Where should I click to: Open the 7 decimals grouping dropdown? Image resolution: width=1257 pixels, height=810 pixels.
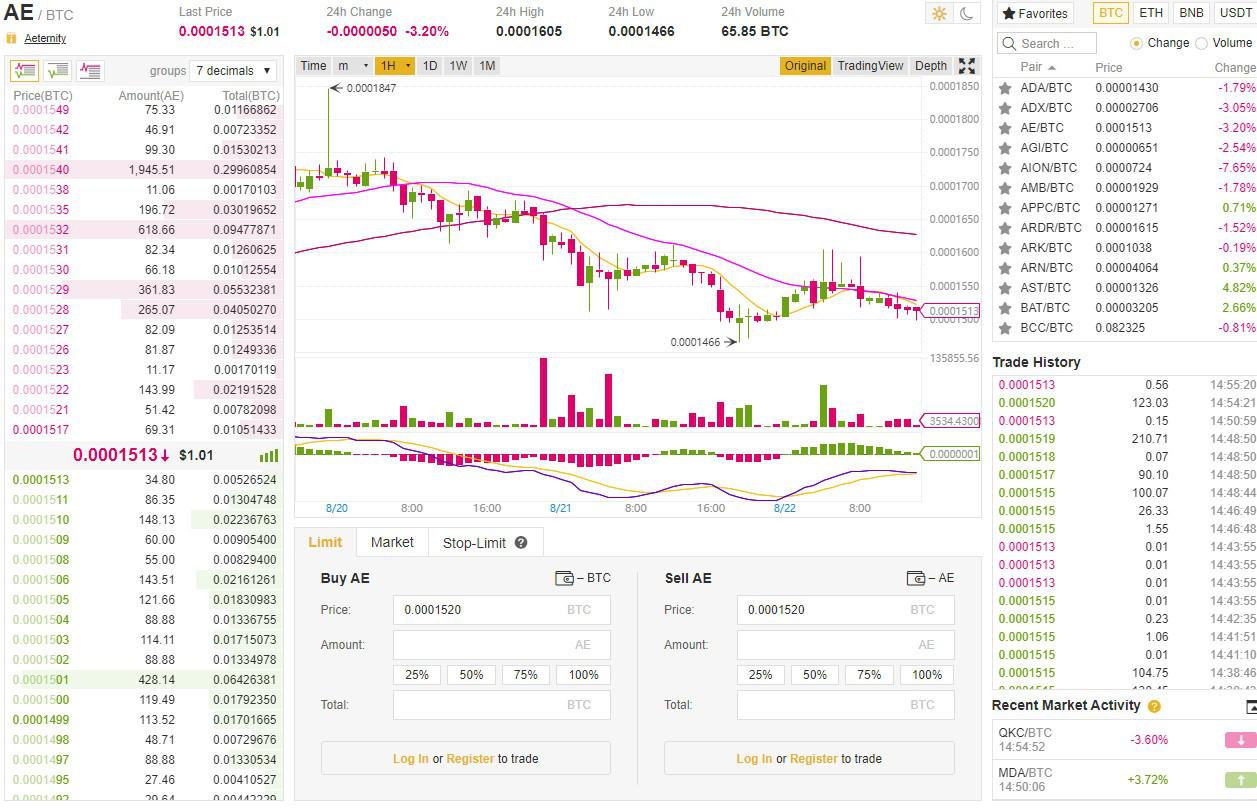coord(234,71)
